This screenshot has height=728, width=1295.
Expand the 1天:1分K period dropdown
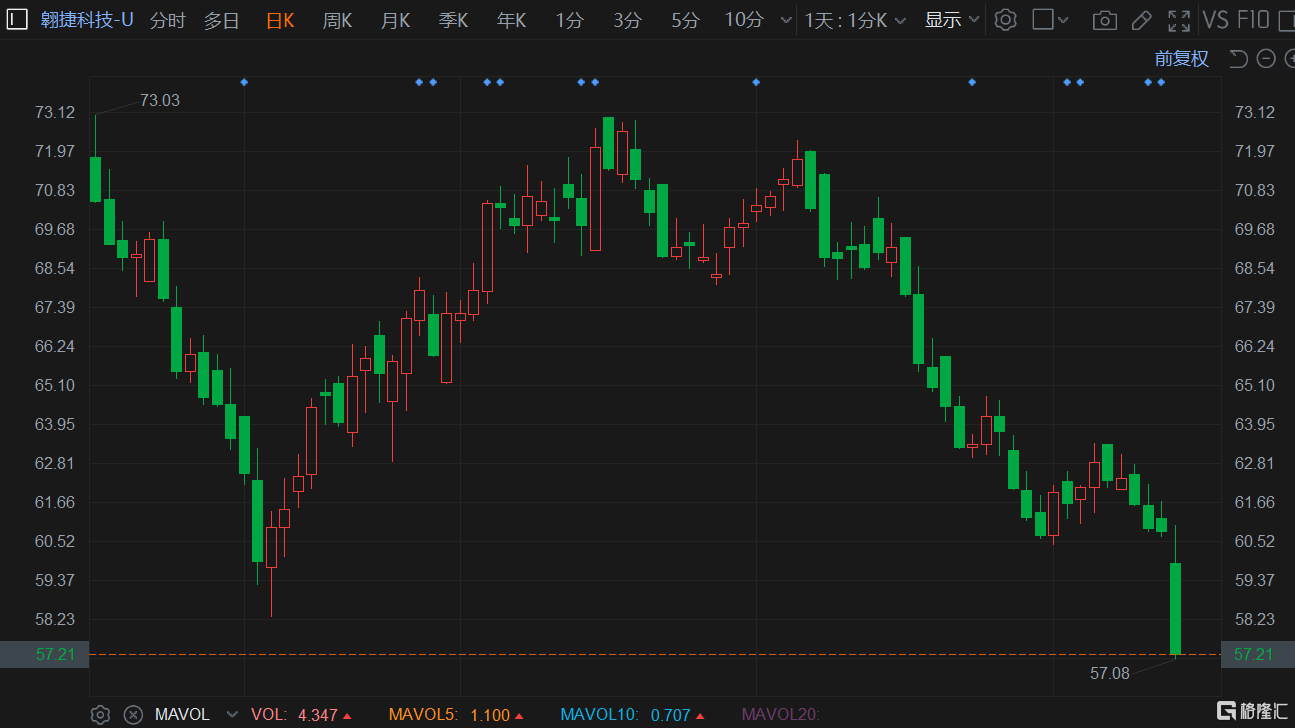(856, 20)
